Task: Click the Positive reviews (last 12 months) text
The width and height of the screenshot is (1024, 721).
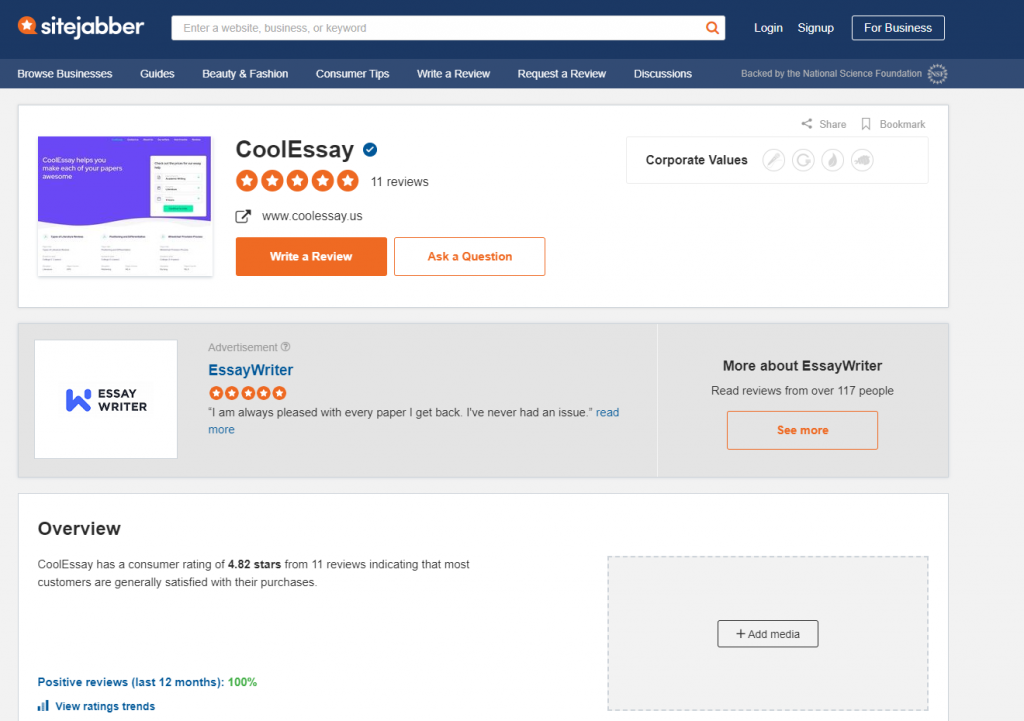Action: click(x=131, y=682)
